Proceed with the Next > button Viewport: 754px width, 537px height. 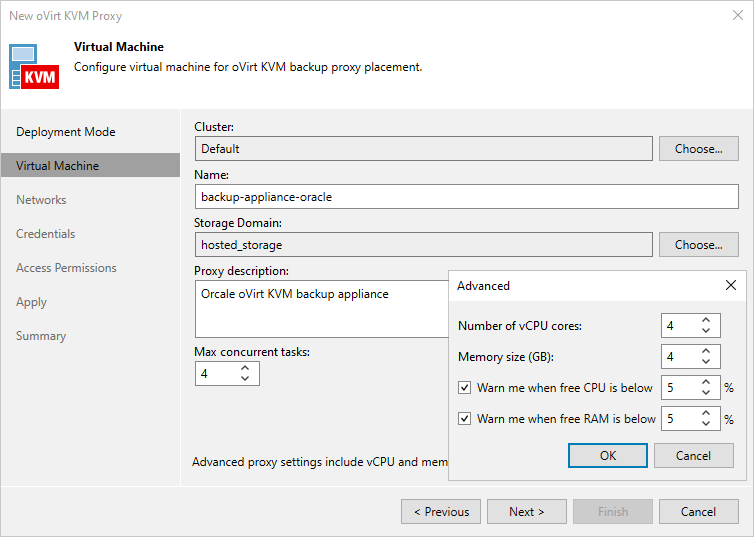(526, 512)
